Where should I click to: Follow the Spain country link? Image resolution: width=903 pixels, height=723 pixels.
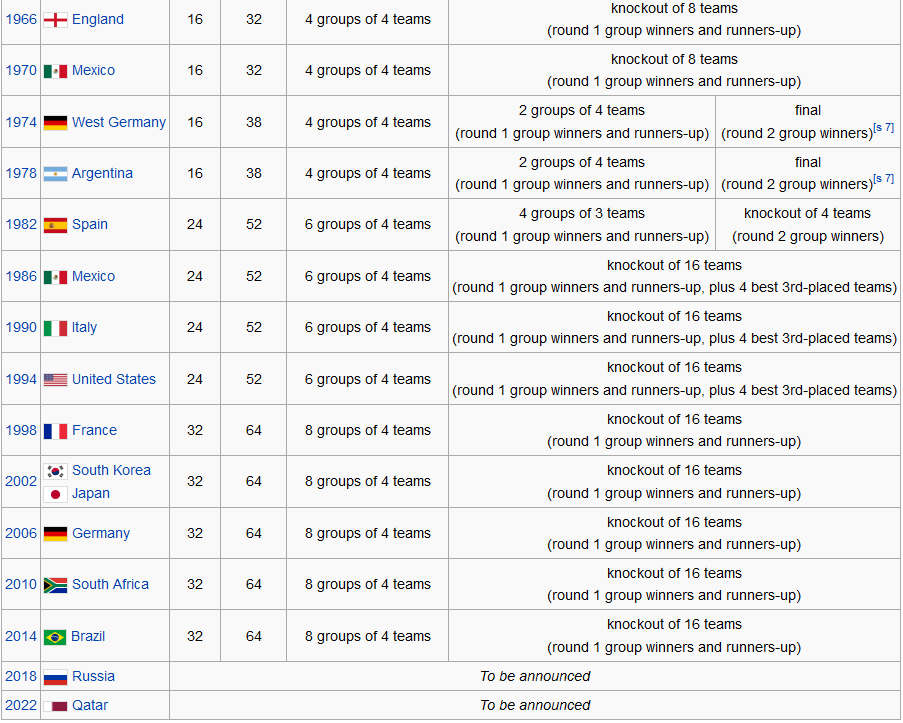[90, 224]
